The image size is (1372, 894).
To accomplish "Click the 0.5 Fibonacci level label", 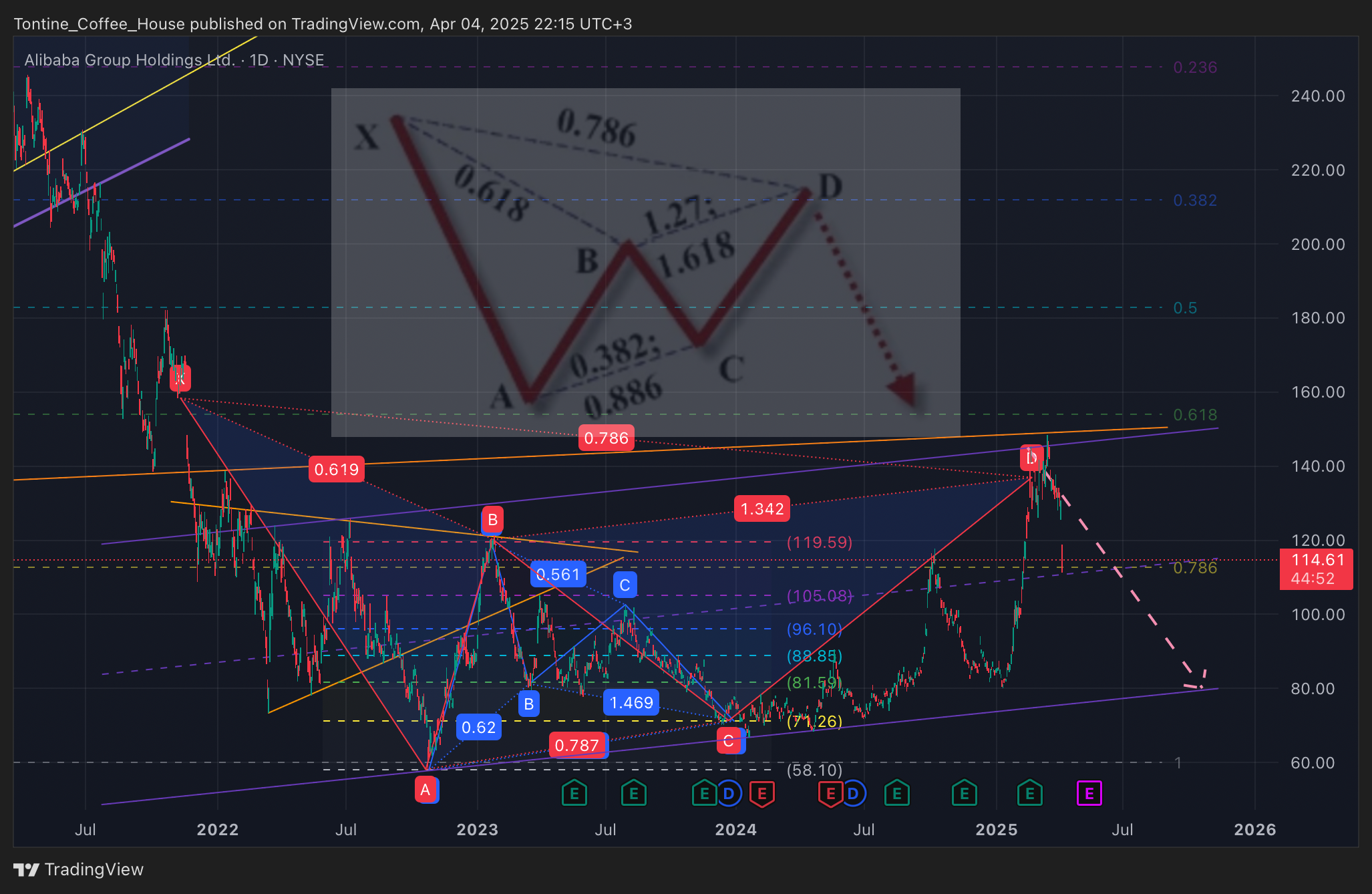I will click(x=1185, y=308).
